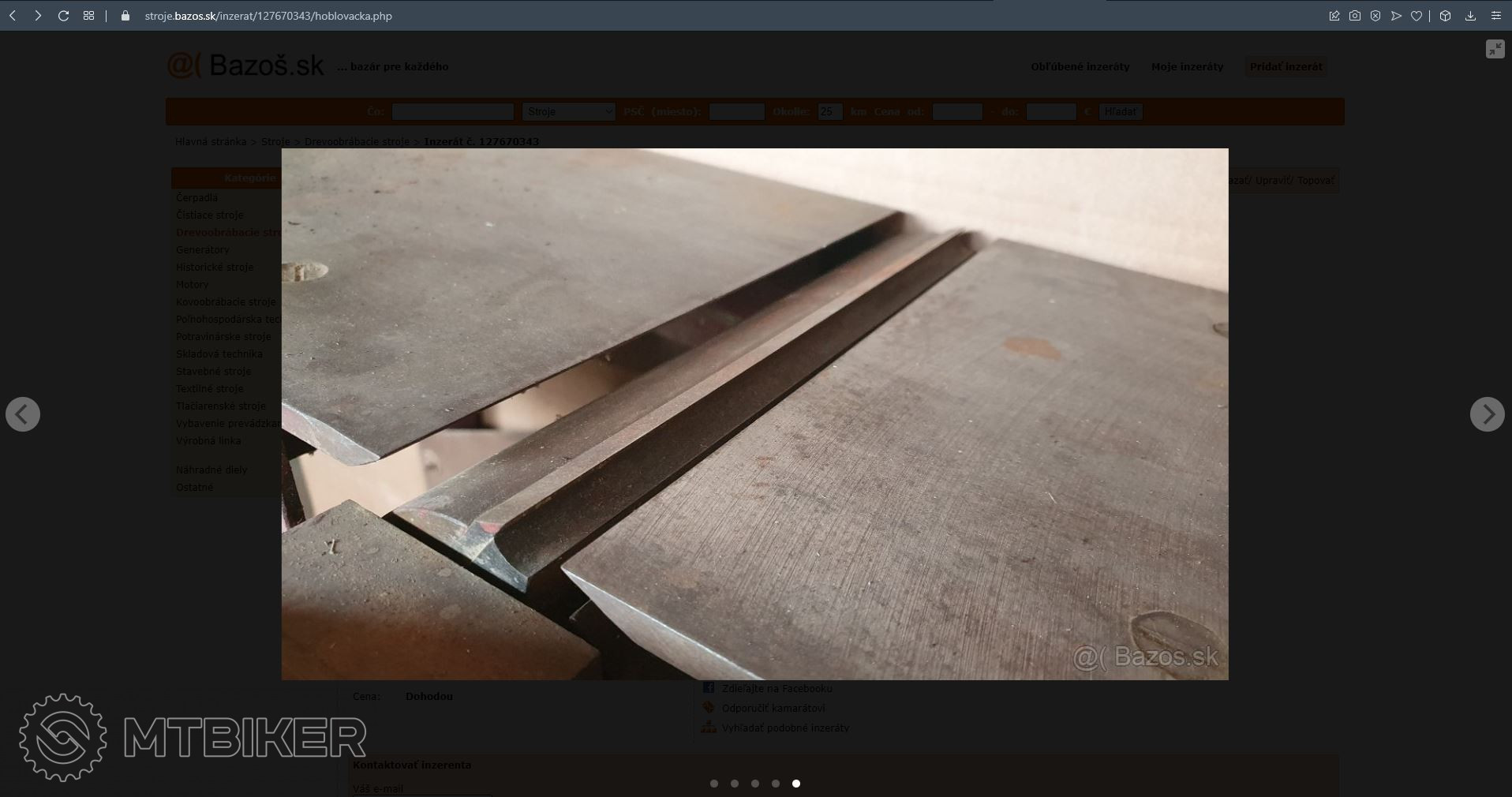Click the padlock site security icon
1512x797 pixels.
pos(125,16)
